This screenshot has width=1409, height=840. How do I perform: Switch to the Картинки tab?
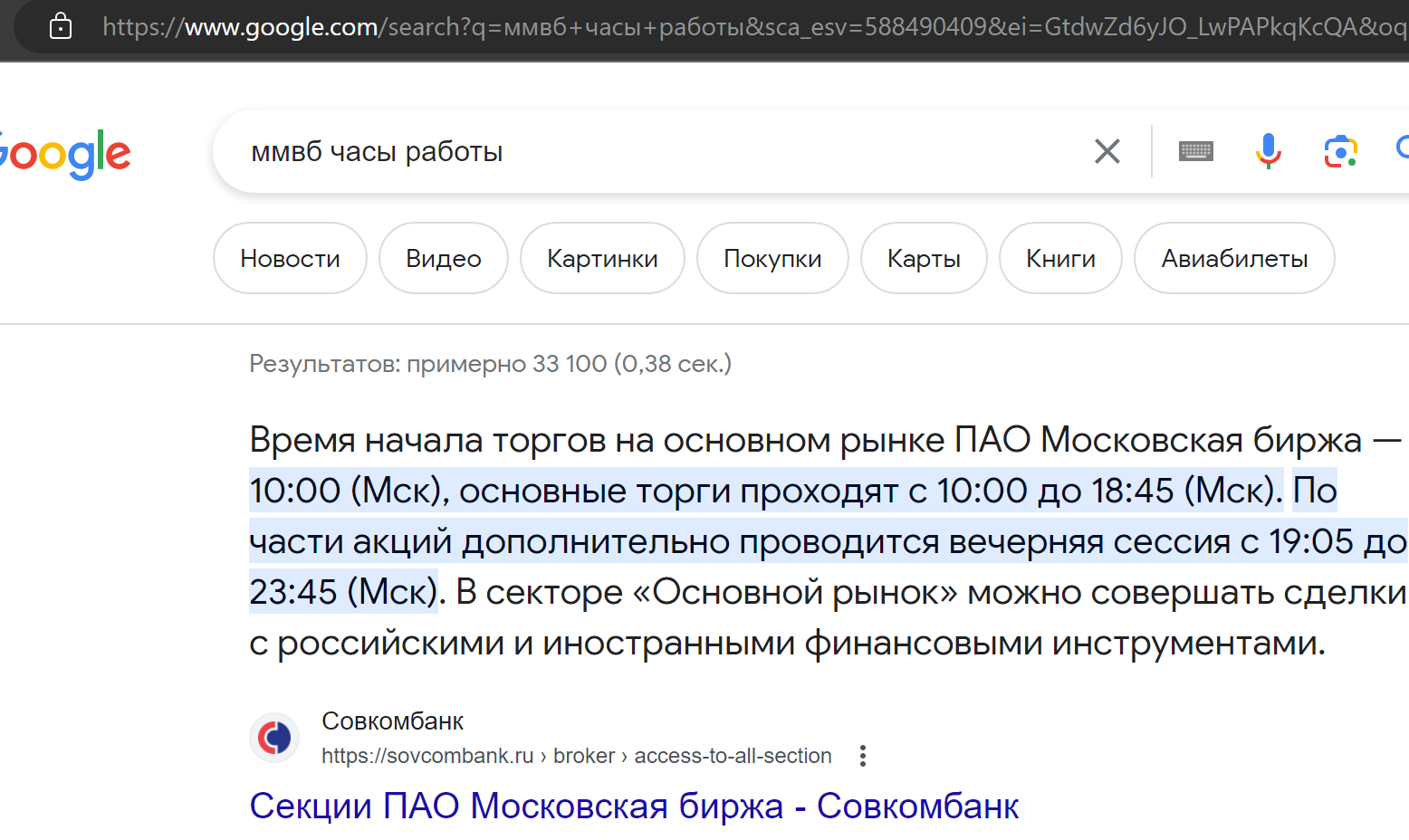pyautogui.click(x=602, y=258)
